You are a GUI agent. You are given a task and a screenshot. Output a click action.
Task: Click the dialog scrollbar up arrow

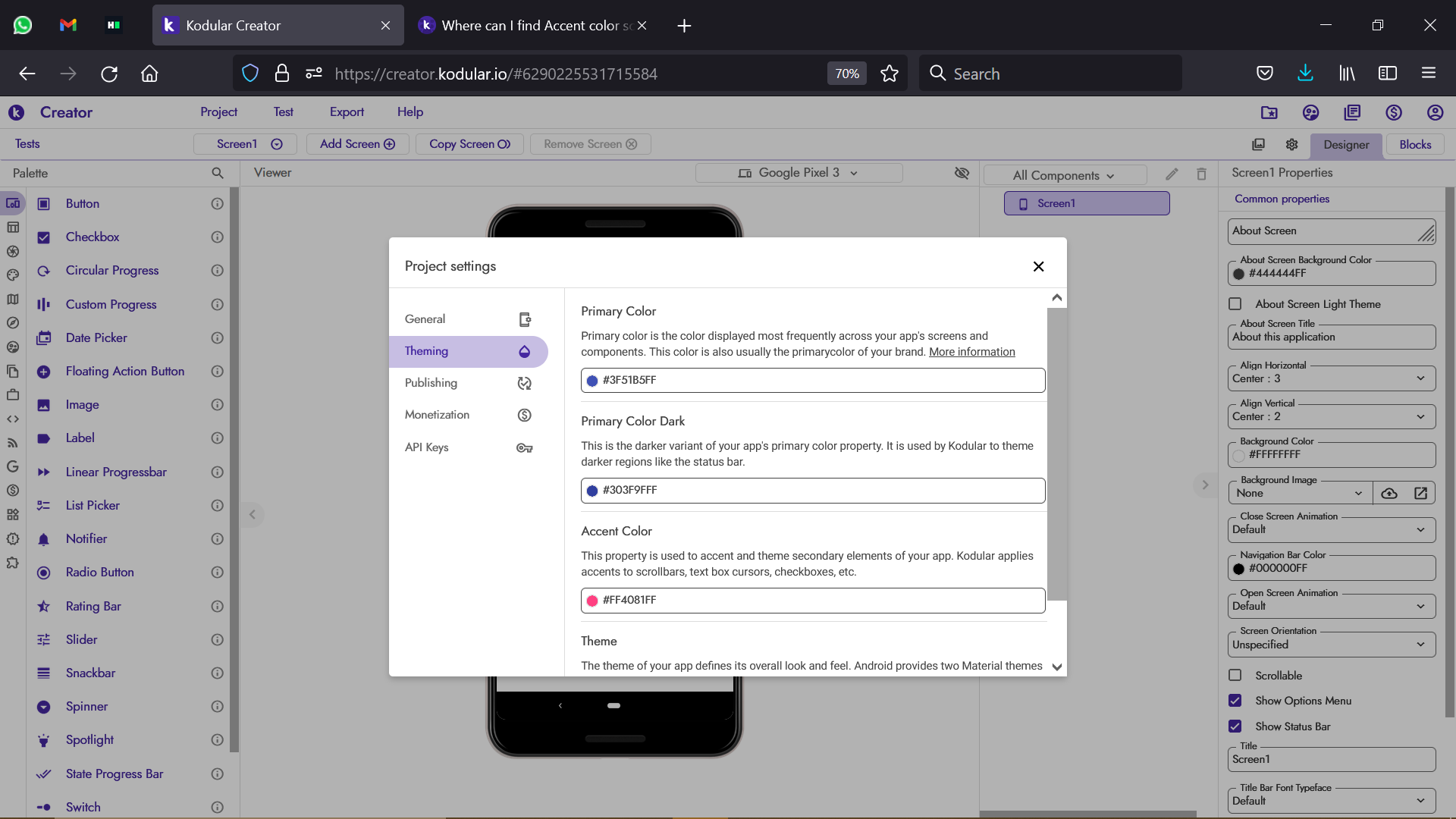pos(1057,297)
